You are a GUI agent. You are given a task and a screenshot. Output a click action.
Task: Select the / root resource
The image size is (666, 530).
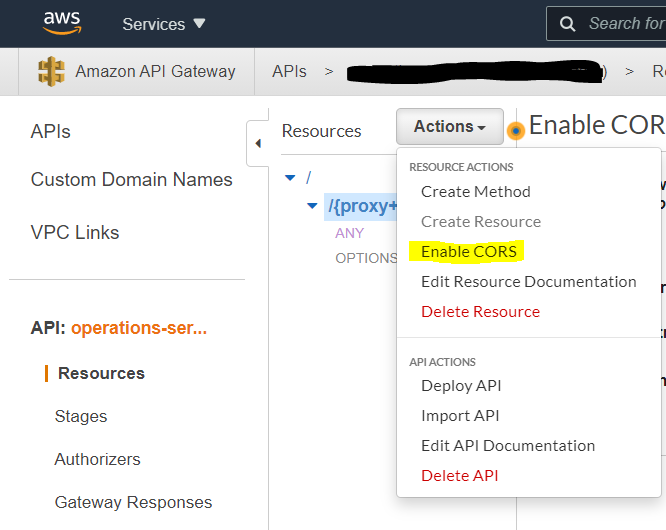[309, 178]
